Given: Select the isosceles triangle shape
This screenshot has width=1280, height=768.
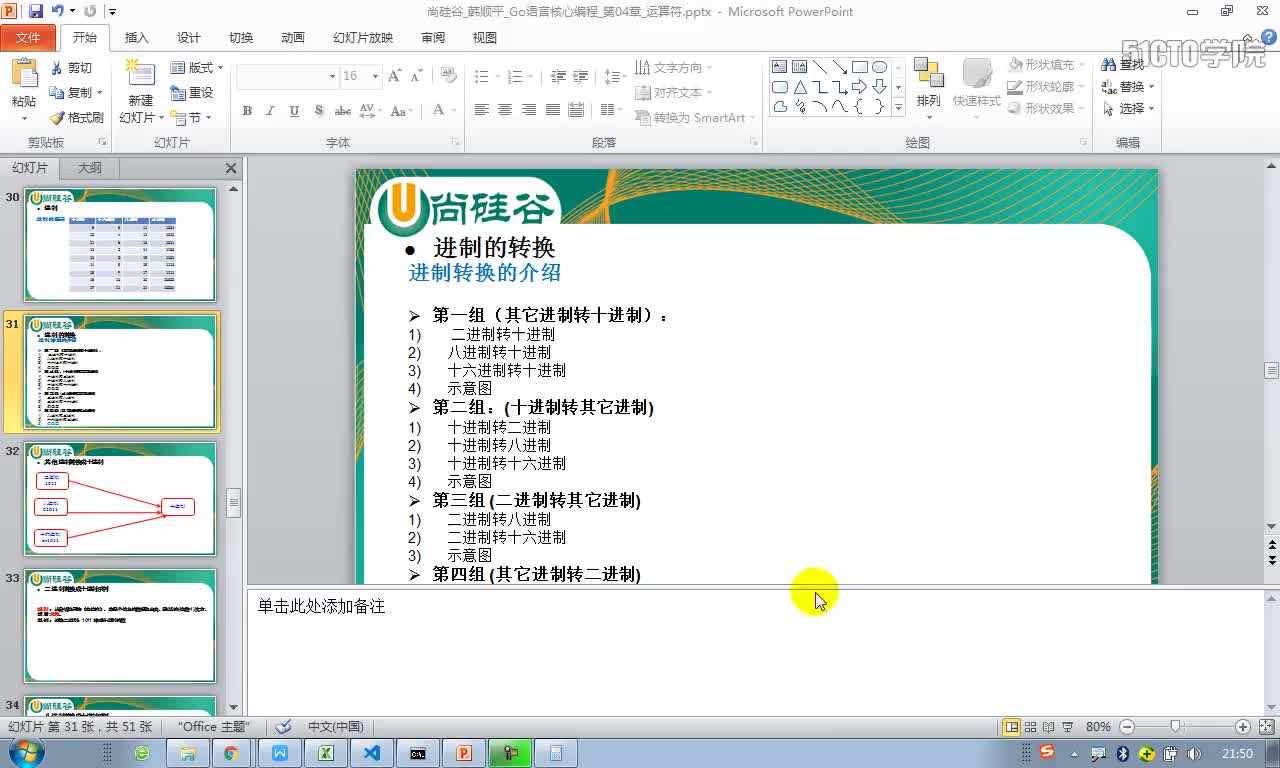Looking at the screenshot, I should click(800, 87).
